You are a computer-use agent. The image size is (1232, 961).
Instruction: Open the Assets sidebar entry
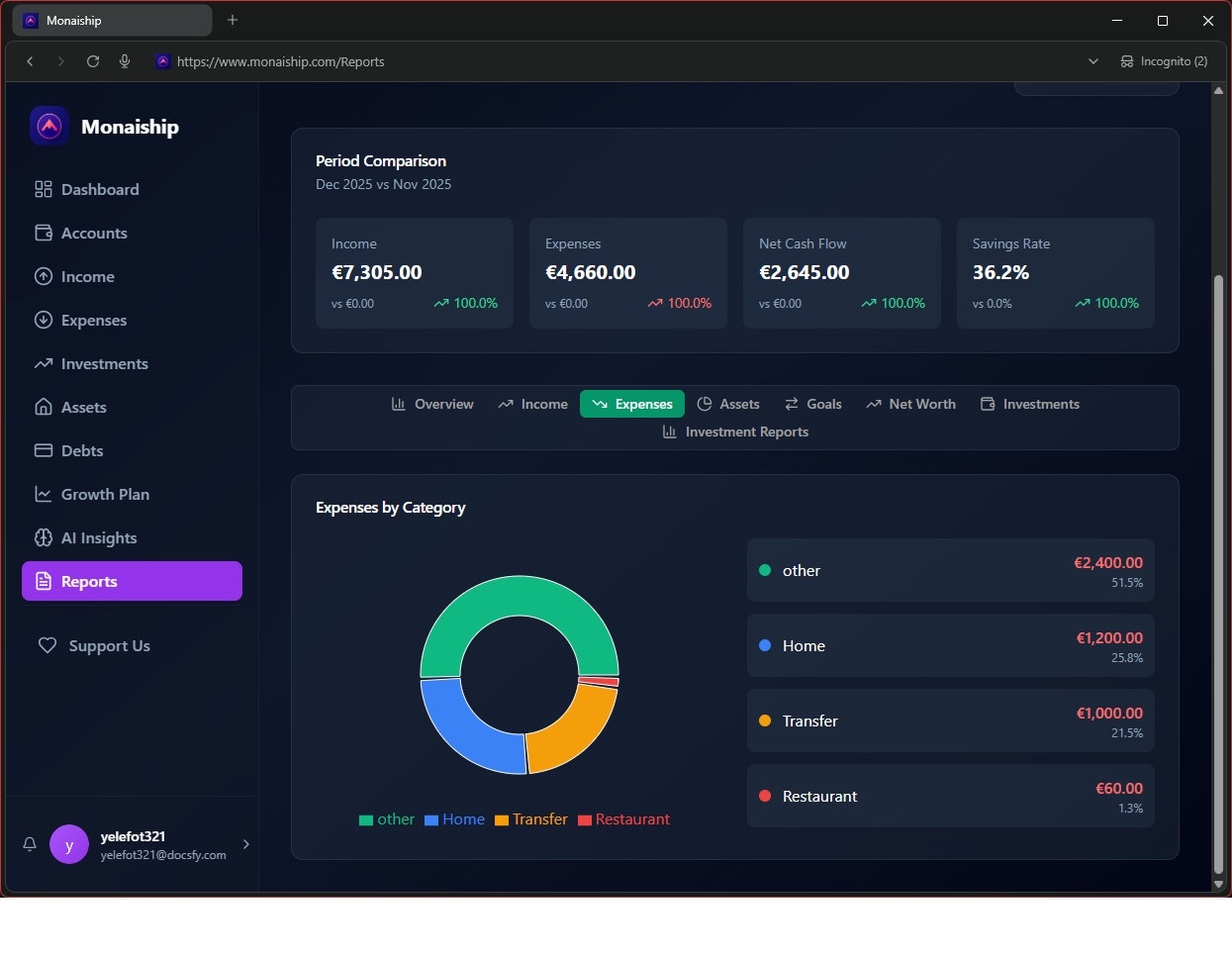pos(132,407)
